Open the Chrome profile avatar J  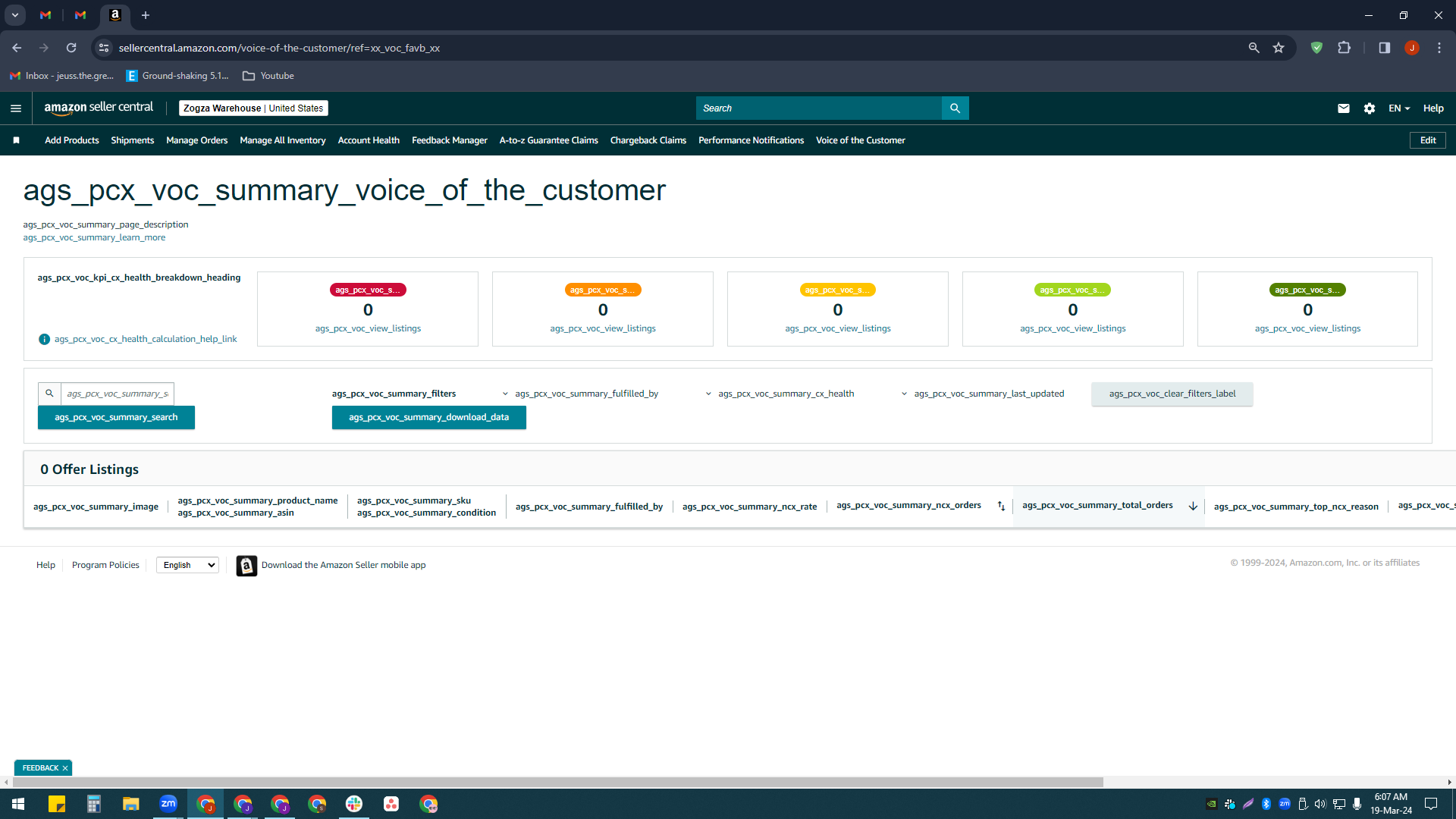click(x=1411, y=48)
